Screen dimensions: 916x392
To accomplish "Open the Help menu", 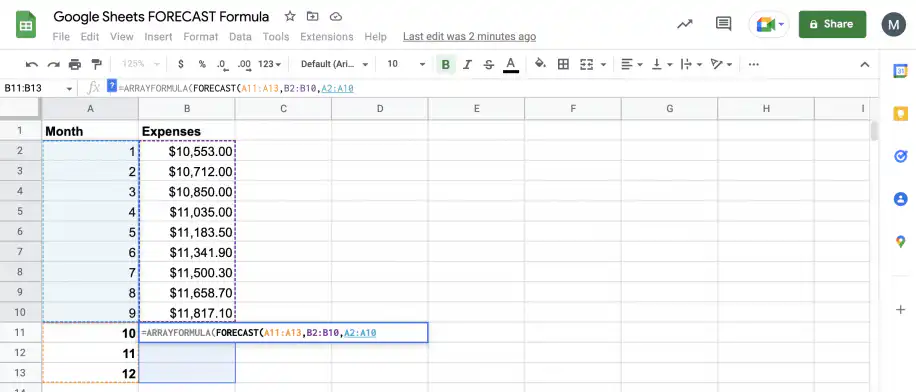I will tap(376, 37).
